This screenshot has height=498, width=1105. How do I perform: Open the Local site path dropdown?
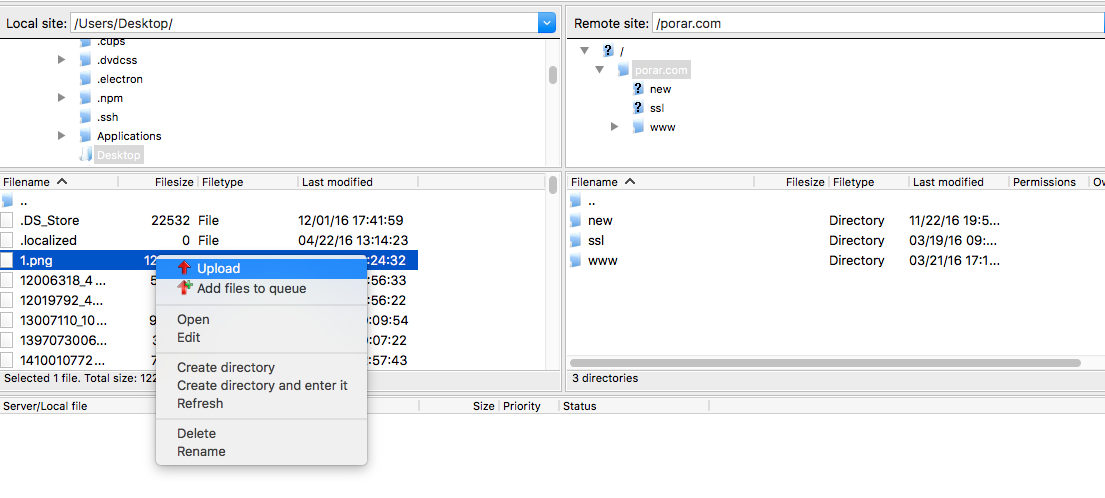(x=546, y=23)
